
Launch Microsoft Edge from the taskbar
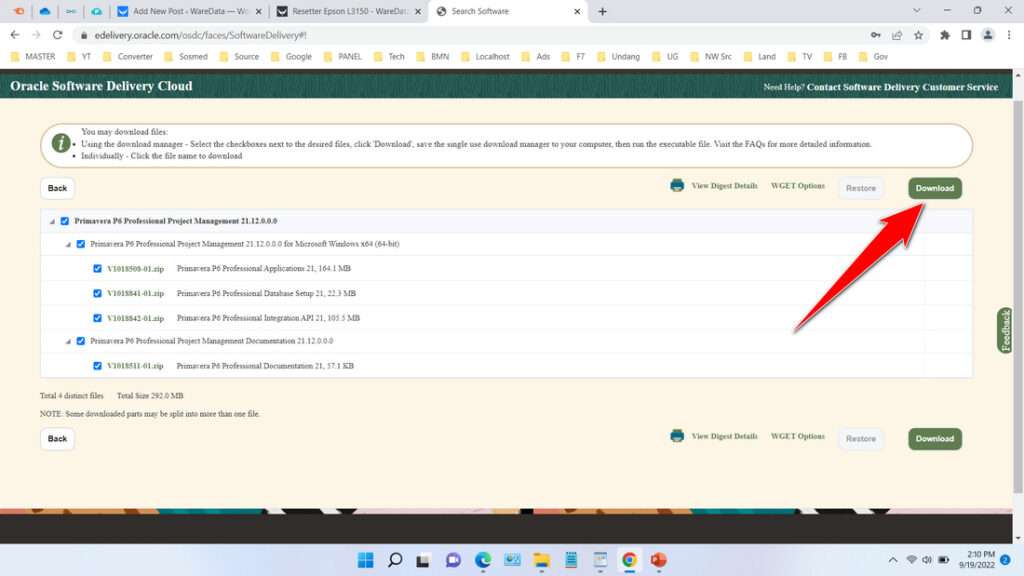tap(483, 560)
